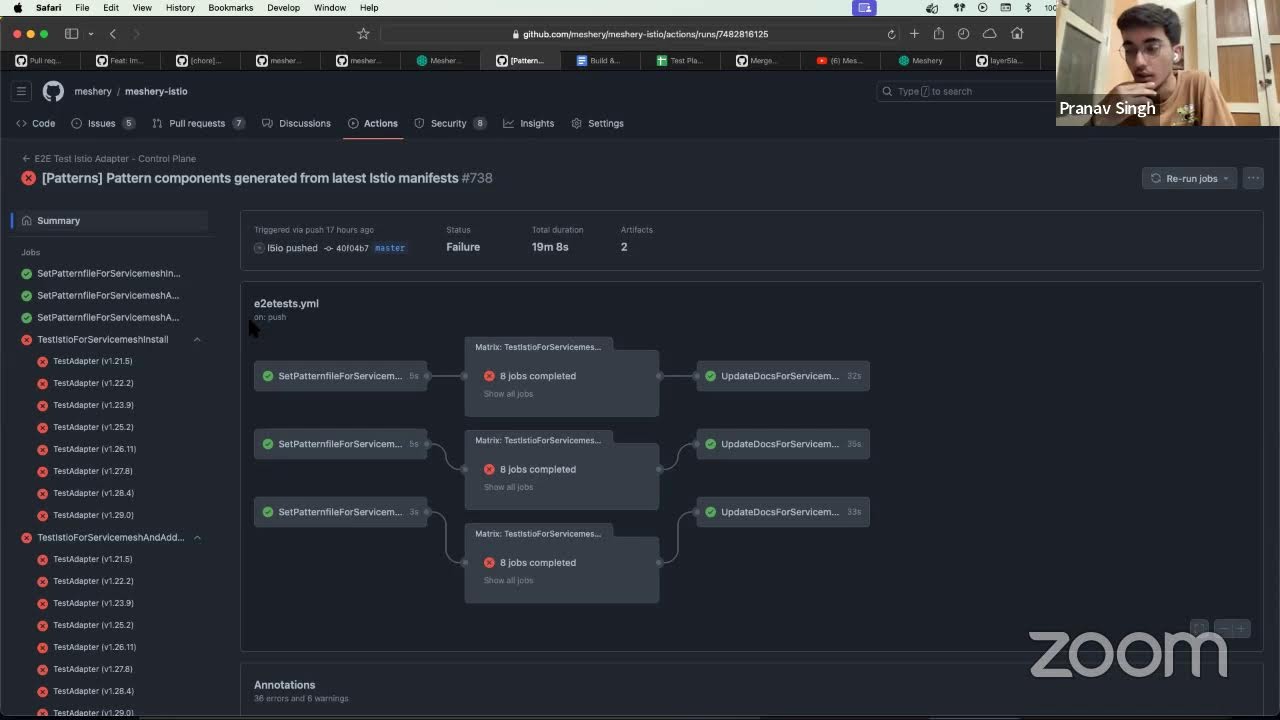
Task: Collapse TestIstioForServicemeshInstall job group
Action: pyautogui.click(x=197, y=339)
